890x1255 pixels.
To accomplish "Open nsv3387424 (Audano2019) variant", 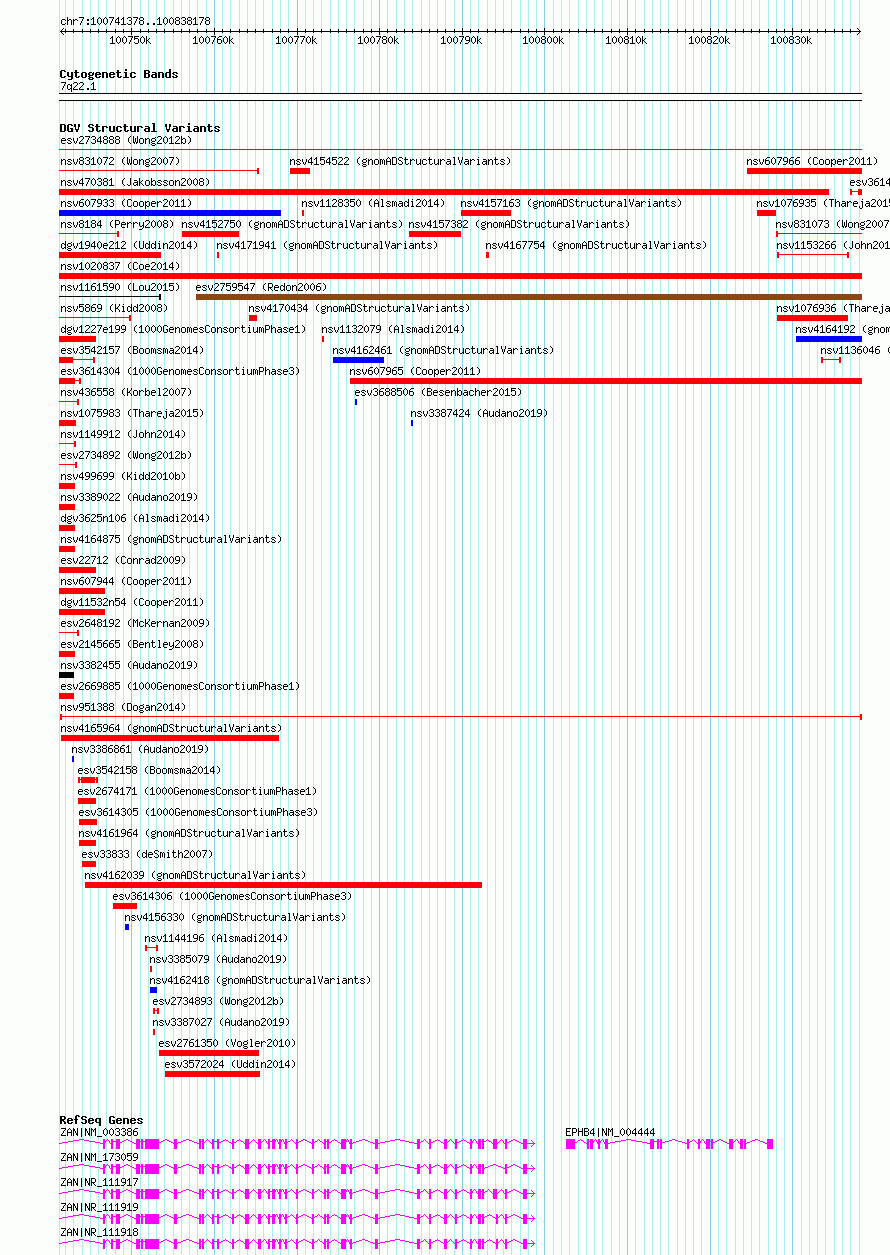I will [479, 414].
